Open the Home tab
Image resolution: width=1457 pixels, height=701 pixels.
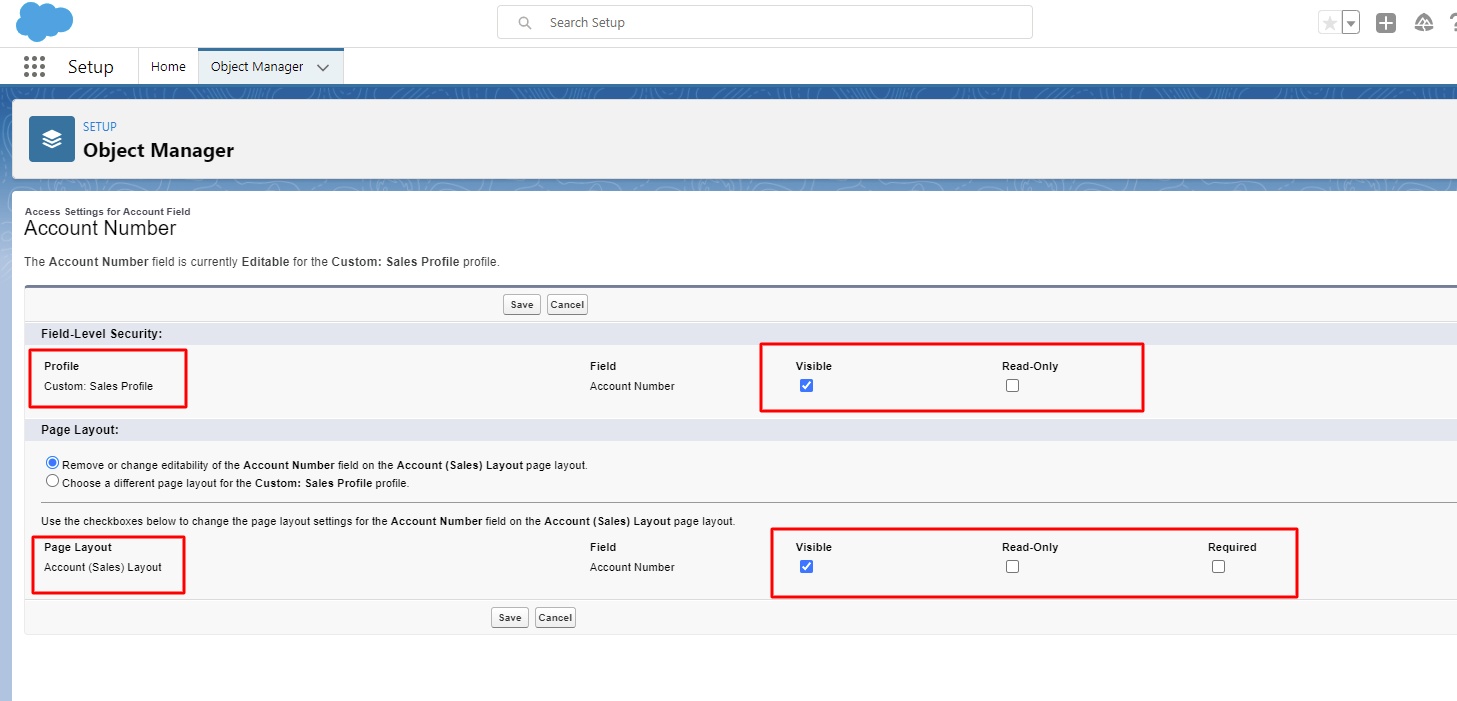pyautogui.click(x=168, y=67)
